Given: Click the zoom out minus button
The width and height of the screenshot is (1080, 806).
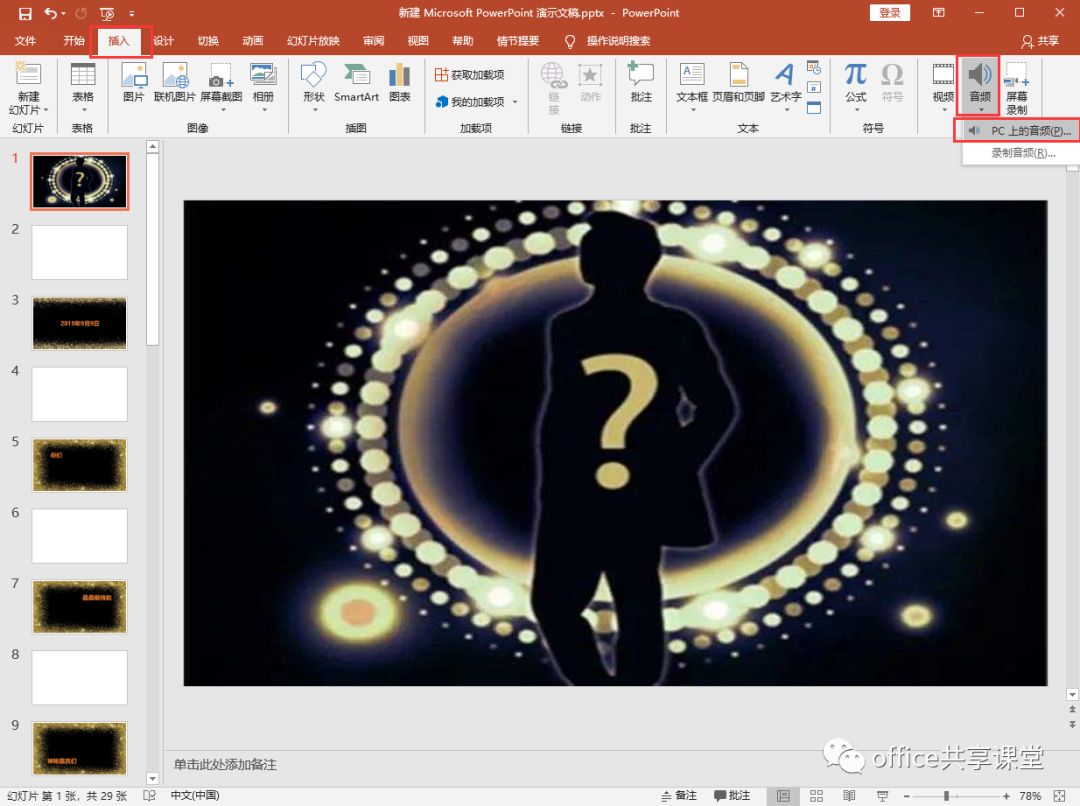Looking at the screenshot, I should (x=906, y=796).
